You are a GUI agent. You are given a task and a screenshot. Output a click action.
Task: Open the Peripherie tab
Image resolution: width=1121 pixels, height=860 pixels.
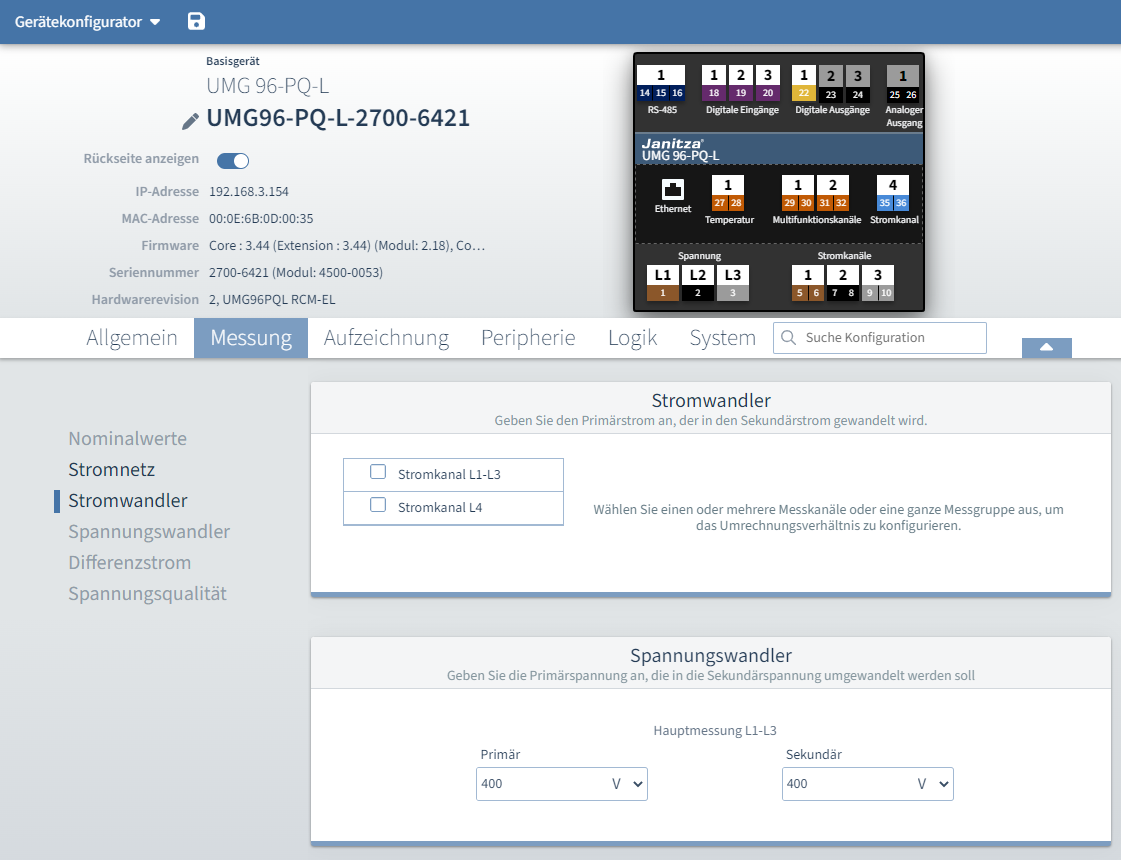pyautogui.click(x=528, y=338)
